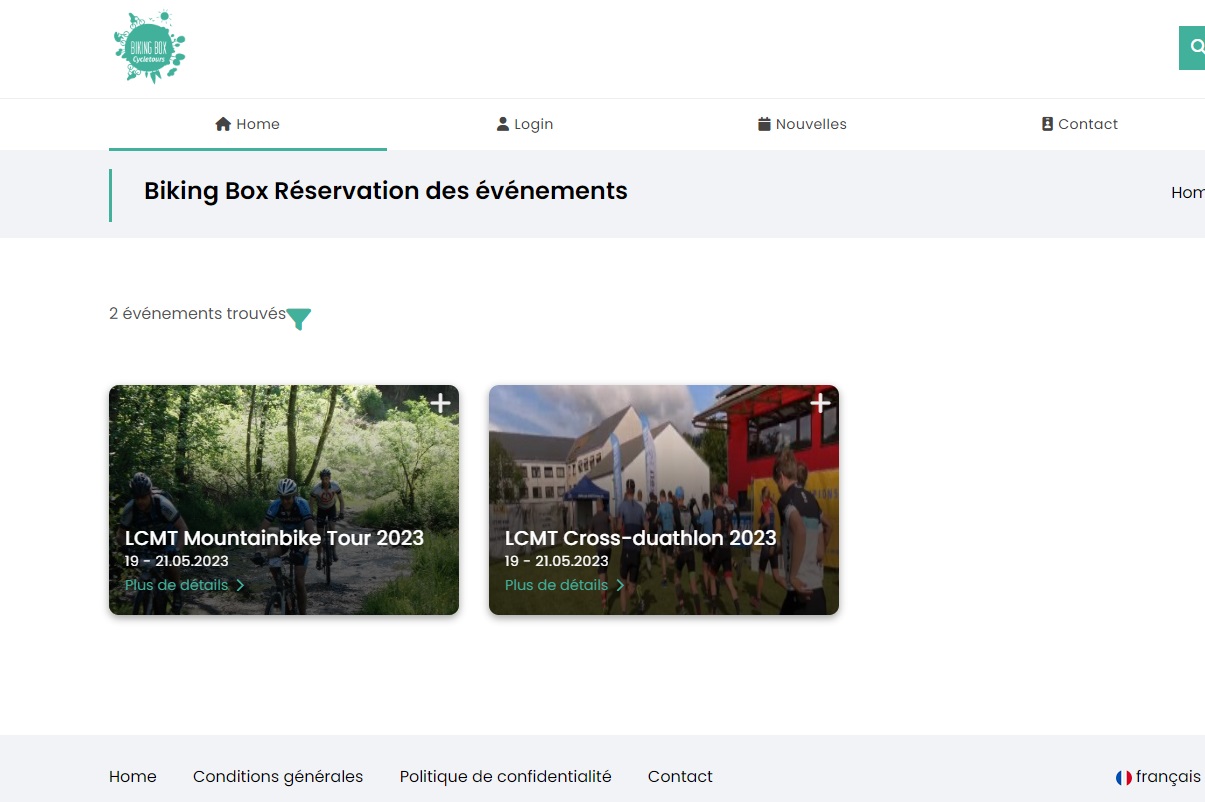Viewport: 1205px width, 802px height.
Task: Click the footer Contact link
Action: (x=680, y=776)
